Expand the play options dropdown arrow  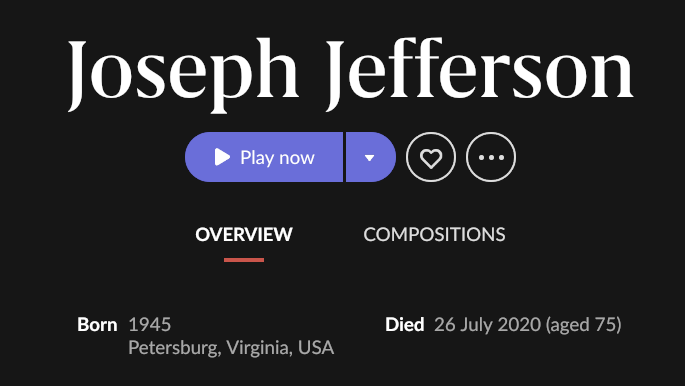point(371,157)
